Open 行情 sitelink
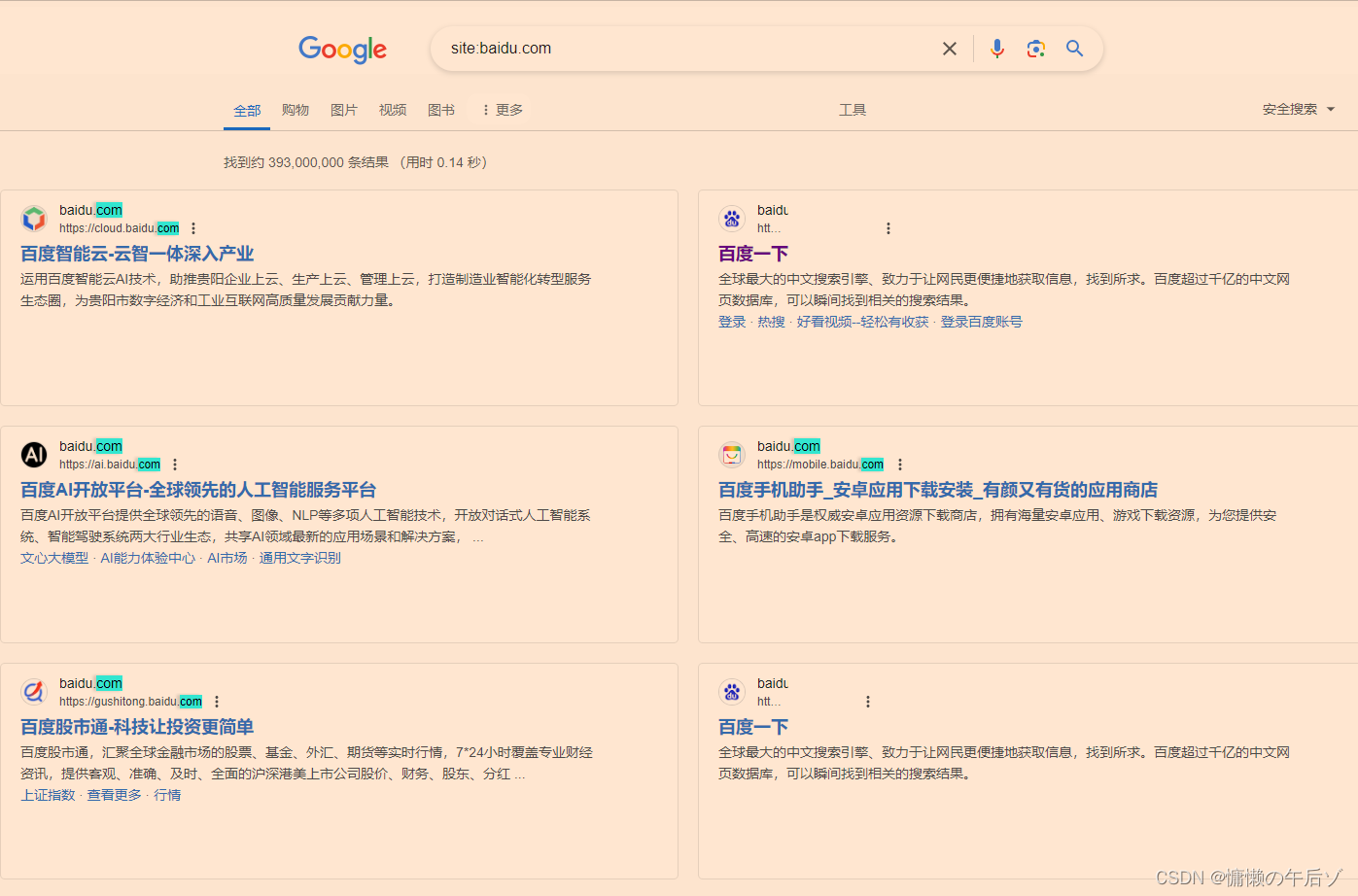This screenshot has width=1358, height=896. [167, 795]
